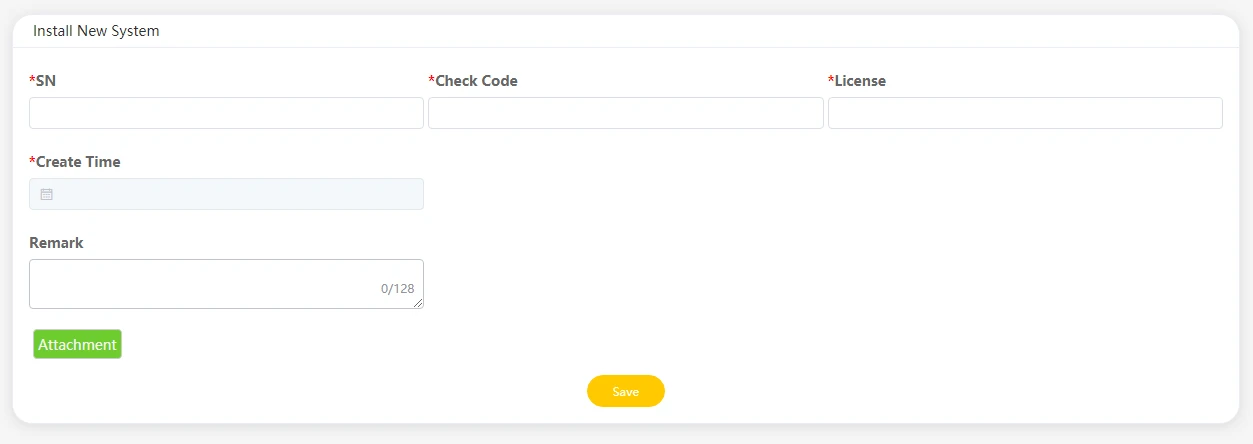Click the Install New System panel title
Image resolution: width=1253 pixels, height=444 pixels.
(x=96, y=31)
